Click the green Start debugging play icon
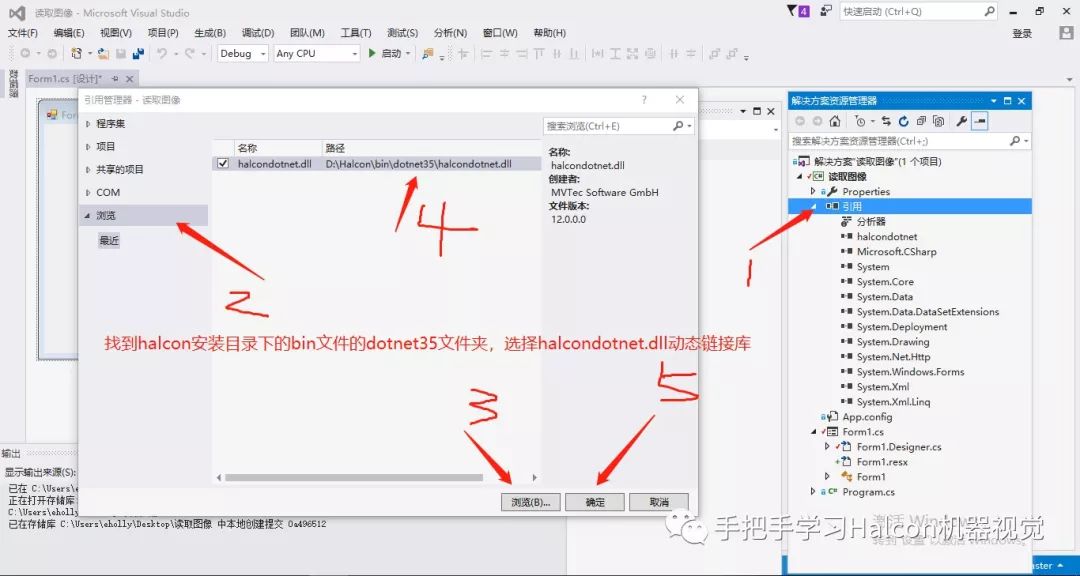 coord(372,53)
